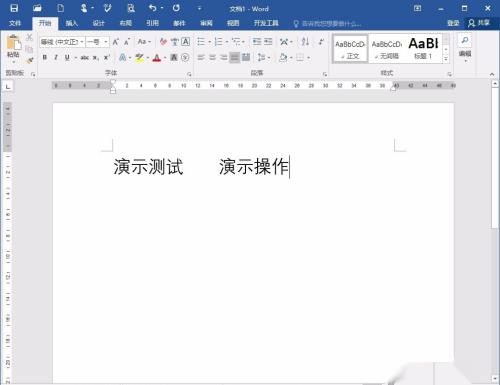
Task: Click the Cut scissors icon
Action: tap(29, 37)
